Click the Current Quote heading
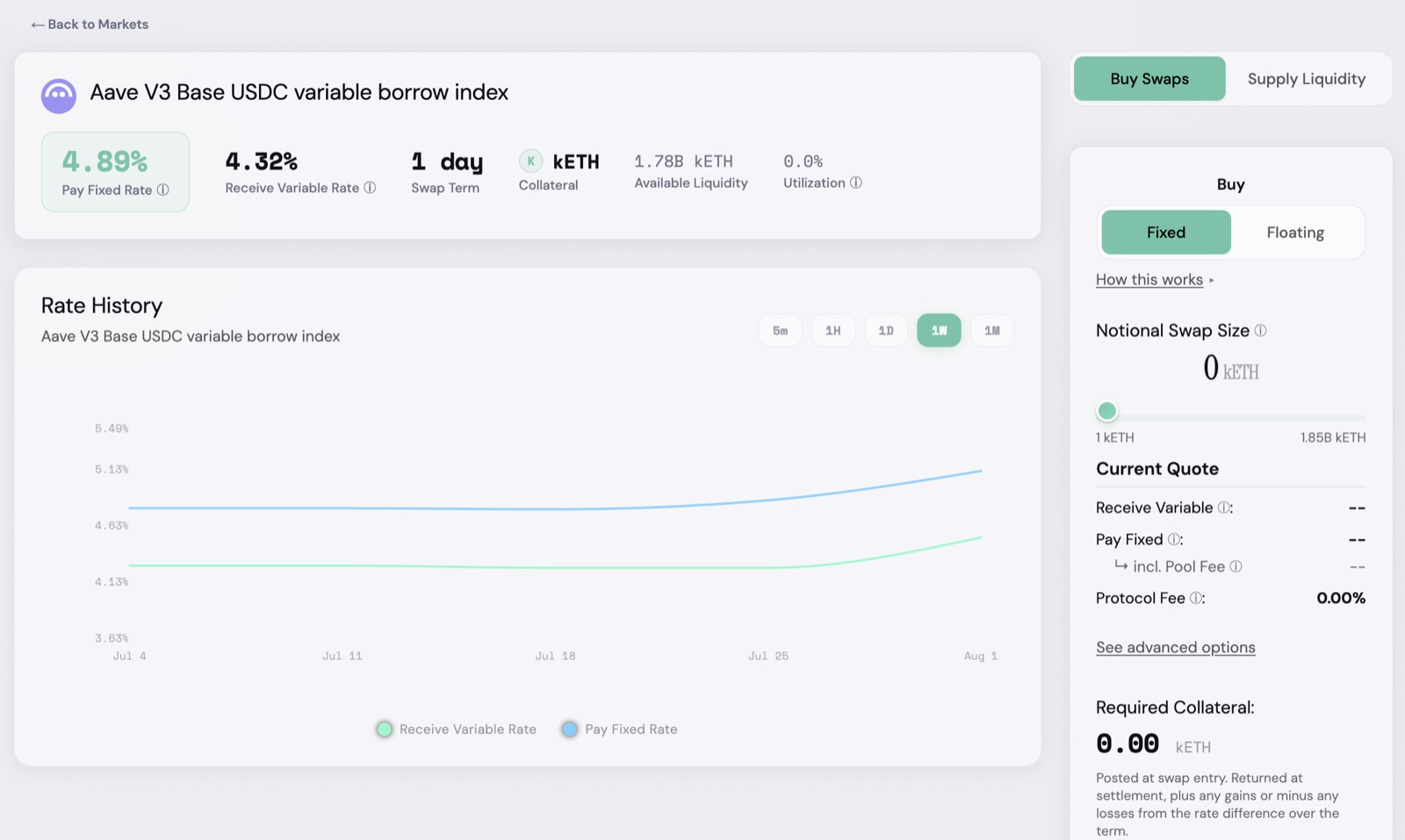1405x840 pixels. click(x=1157, y=469)
